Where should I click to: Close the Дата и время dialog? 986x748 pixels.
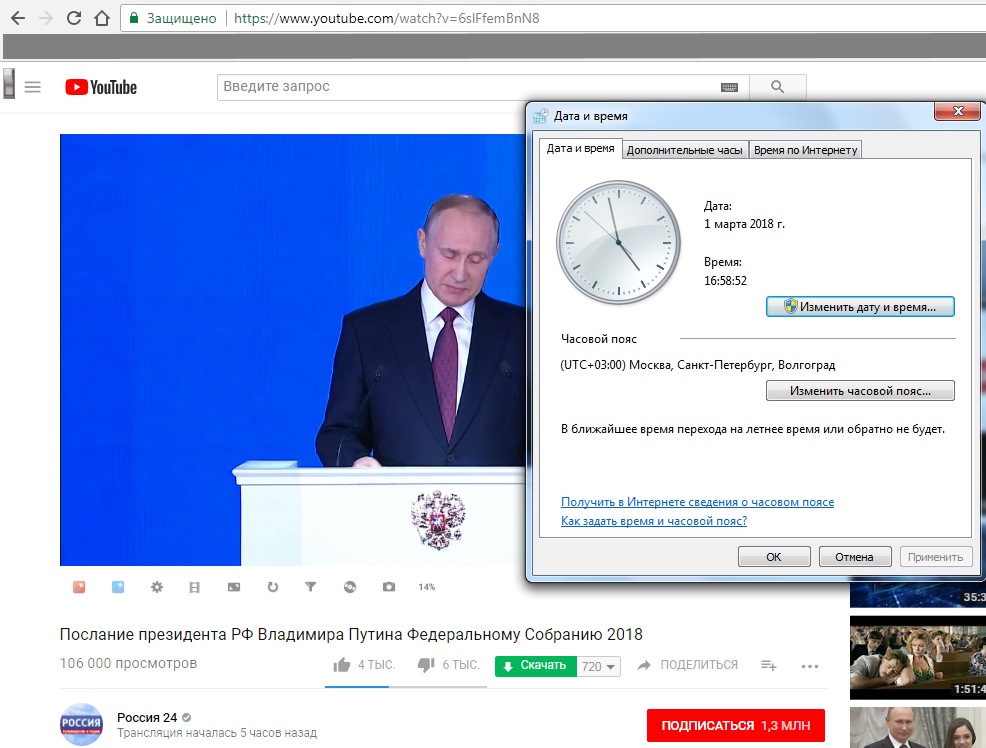click(957, 111)
